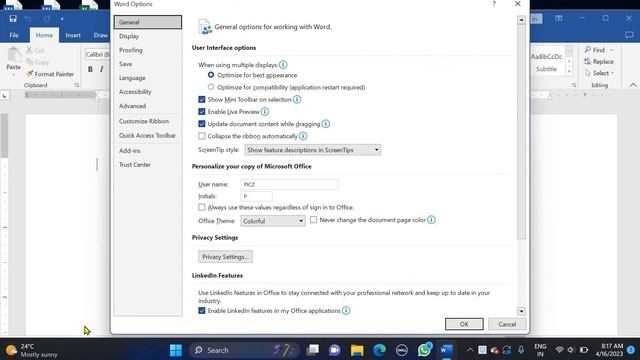
Task: Open the ScreenTip style dropdown
Action: 313,150
